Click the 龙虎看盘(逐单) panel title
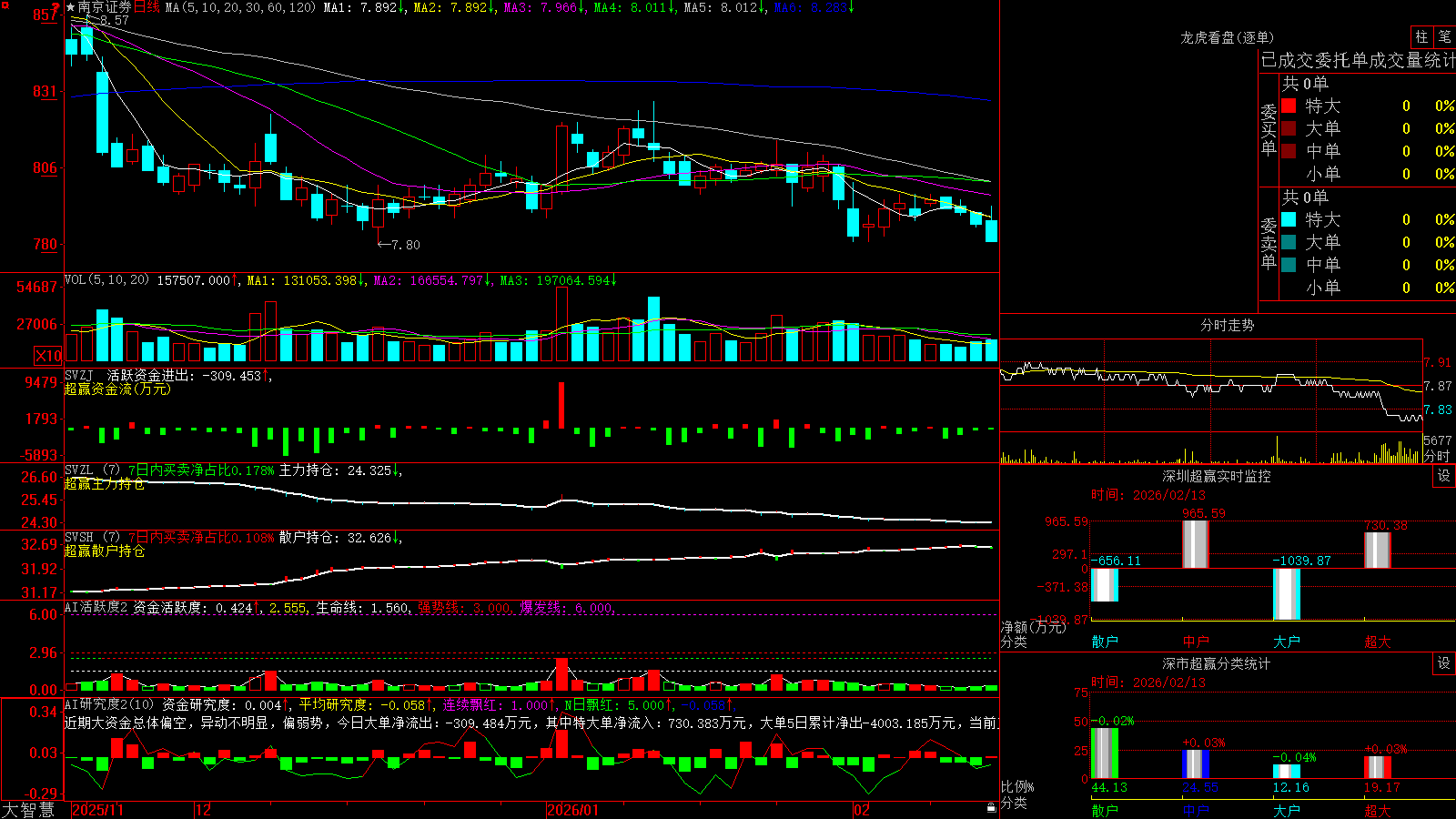 coord(1227,37)
